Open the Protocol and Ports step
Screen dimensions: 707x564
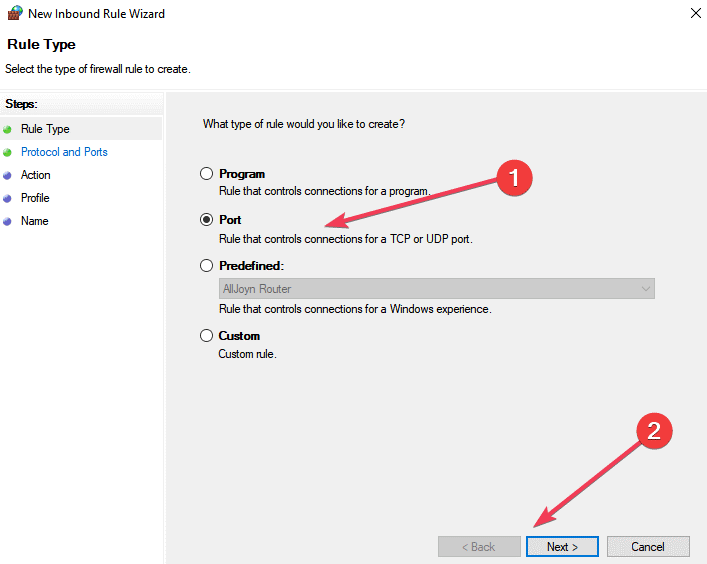pos(64,152)
